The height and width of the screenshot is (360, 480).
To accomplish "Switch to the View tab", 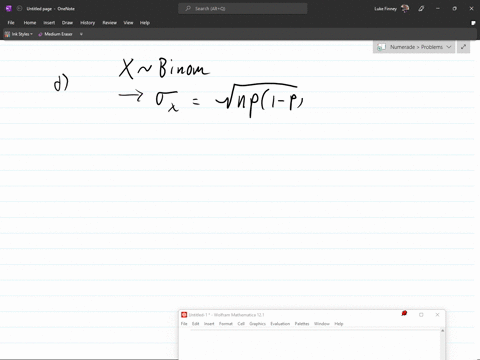I will (128, 23).
